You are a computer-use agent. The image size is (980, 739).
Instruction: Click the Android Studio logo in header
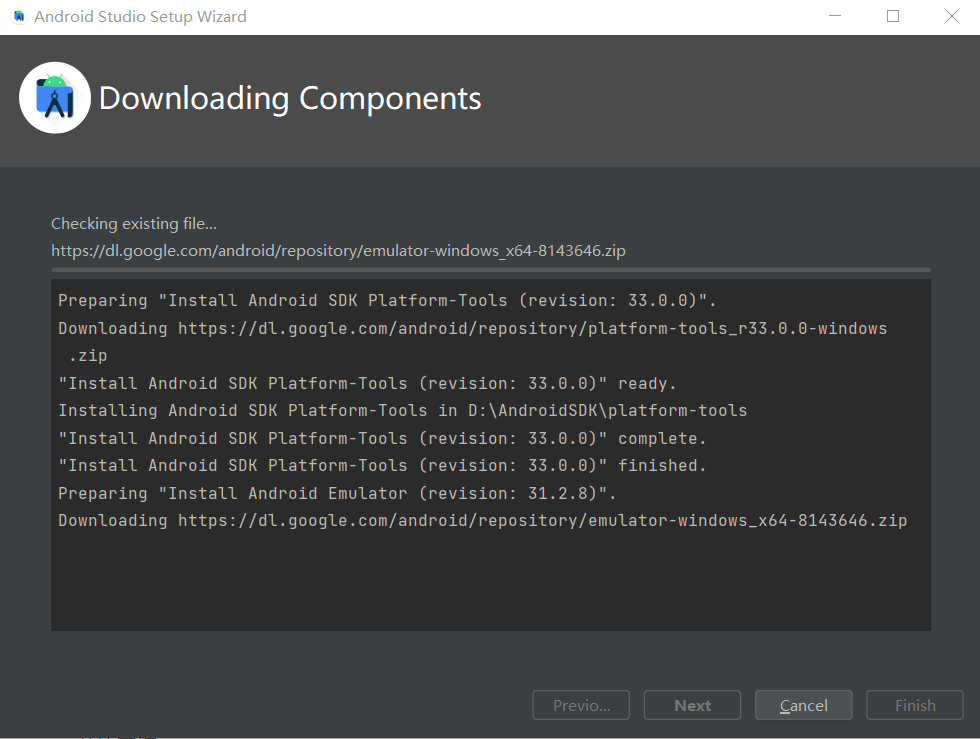pyautogui.click(x=55, y=98)
